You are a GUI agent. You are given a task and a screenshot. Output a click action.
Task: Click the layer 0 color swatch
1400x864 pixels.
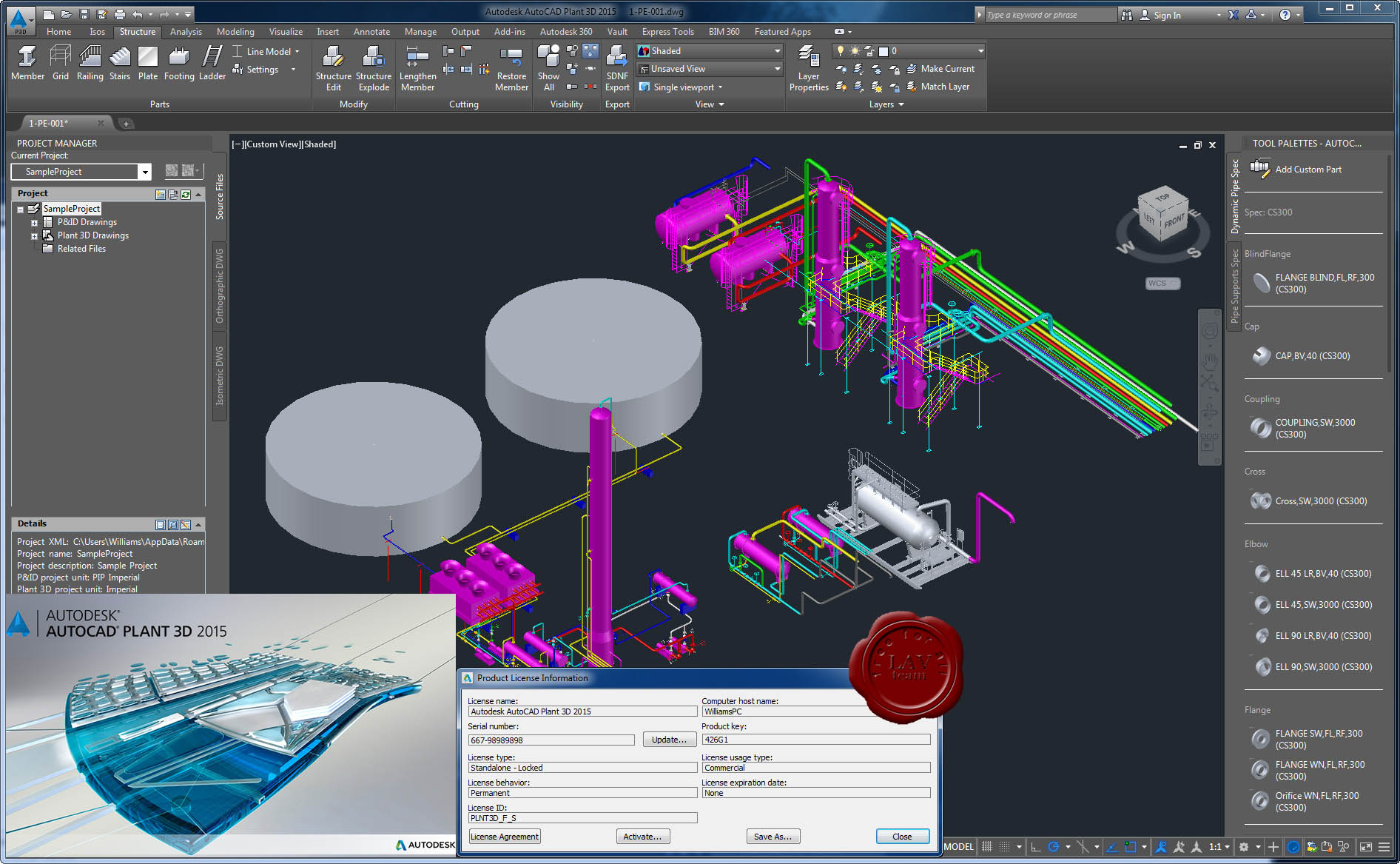(x=883, y=51)
